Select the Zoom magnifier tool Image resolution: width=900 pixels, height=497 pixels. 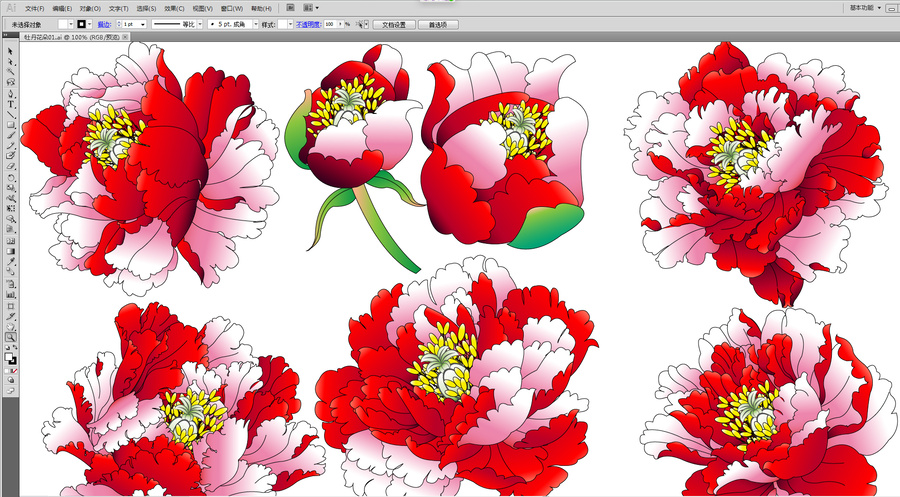coord(10,337)
